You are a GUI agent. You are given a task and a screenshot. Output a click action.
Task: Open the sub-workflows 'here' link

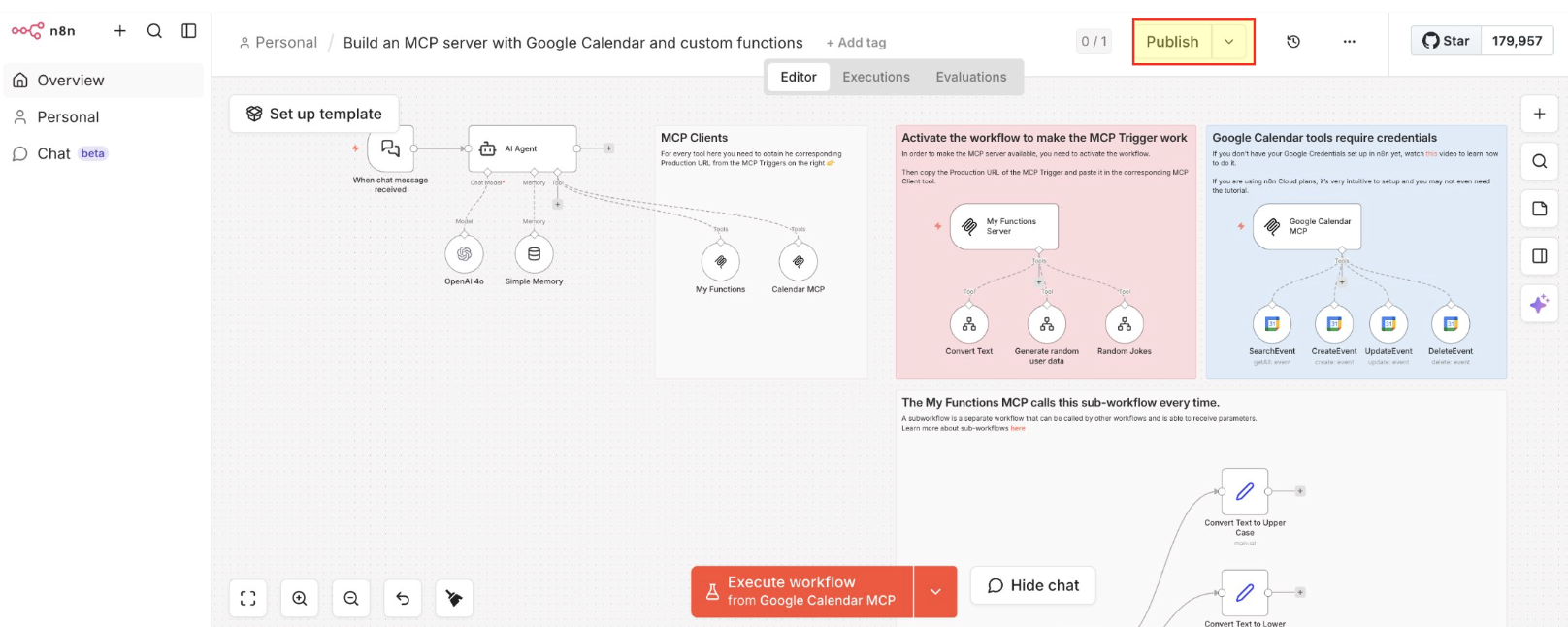pyautogui.click(x=1017, y=428)
